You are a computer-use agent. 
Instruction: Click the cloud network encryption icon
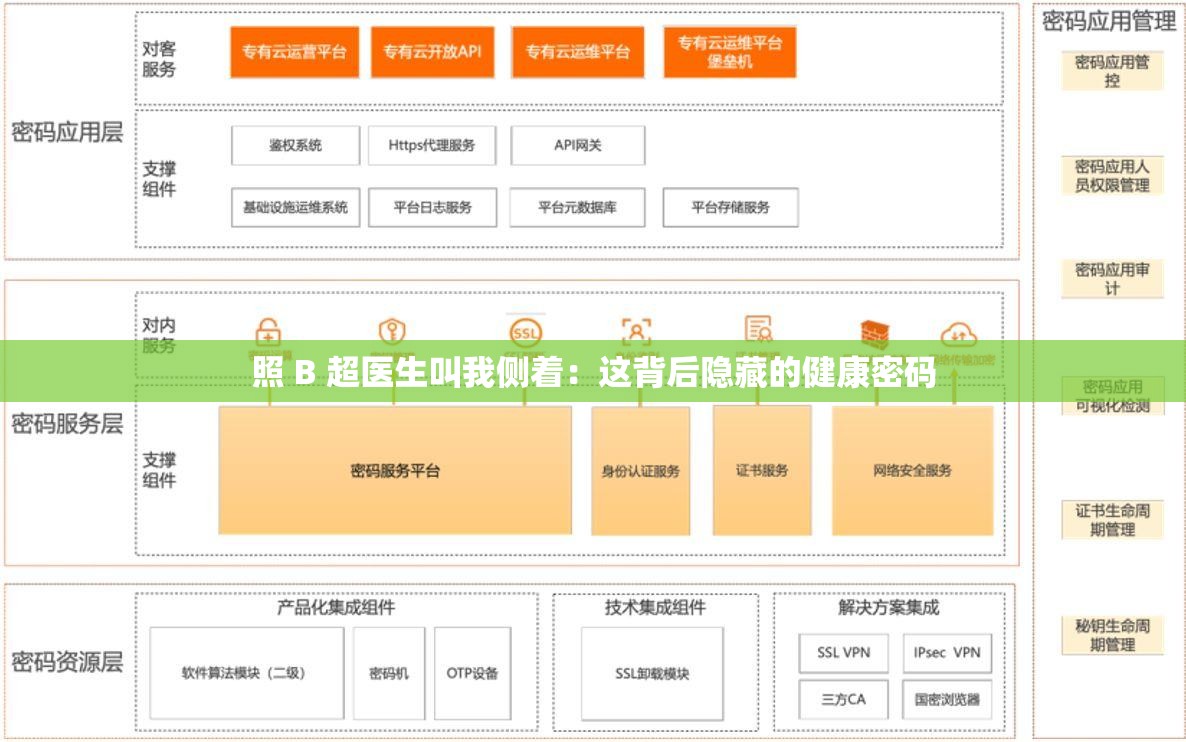point(960,335)
